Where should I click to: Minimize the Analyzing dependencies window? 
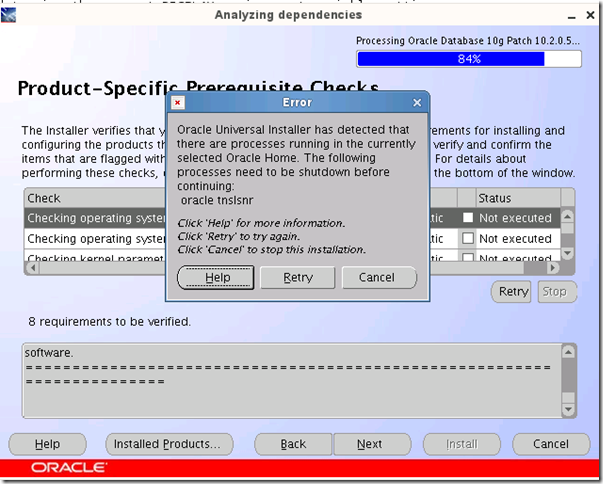point(572,16)
